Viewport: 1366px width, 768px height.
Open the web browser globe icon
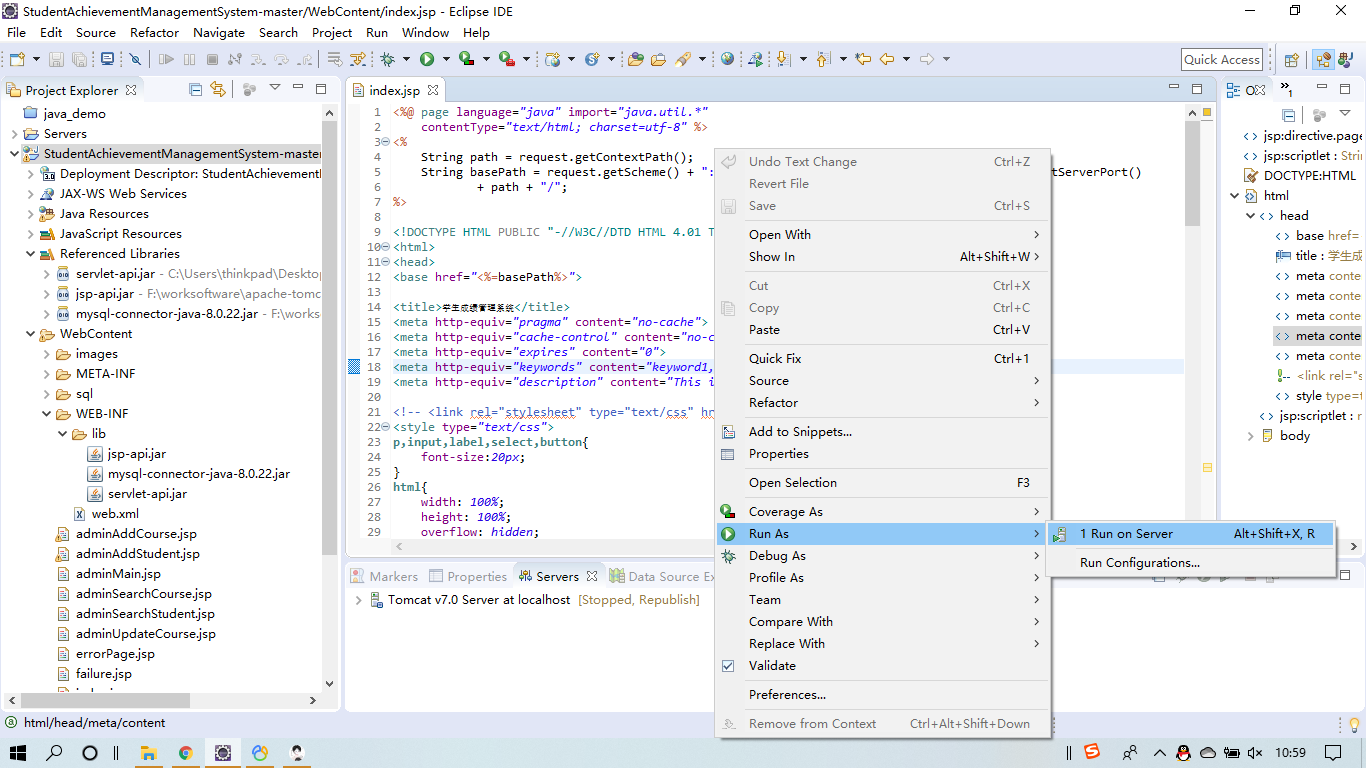tap(727, 60)
